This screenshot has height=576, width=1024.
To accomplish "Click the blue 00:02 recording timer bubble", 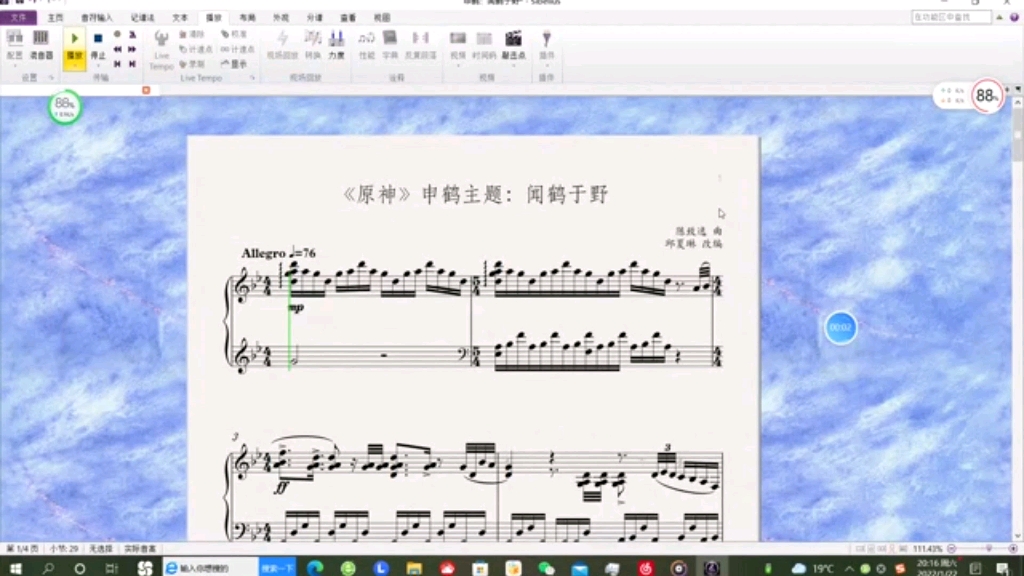I will tap(840, 328).
